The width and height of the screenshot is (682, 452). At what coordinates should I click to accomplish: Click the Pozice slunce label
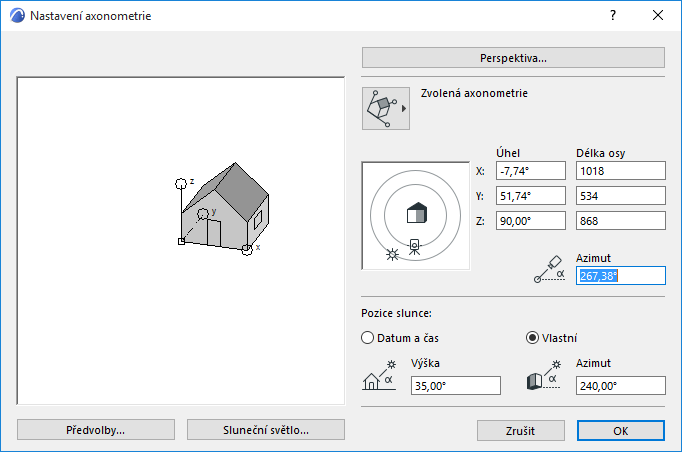[x=396, y=313]
